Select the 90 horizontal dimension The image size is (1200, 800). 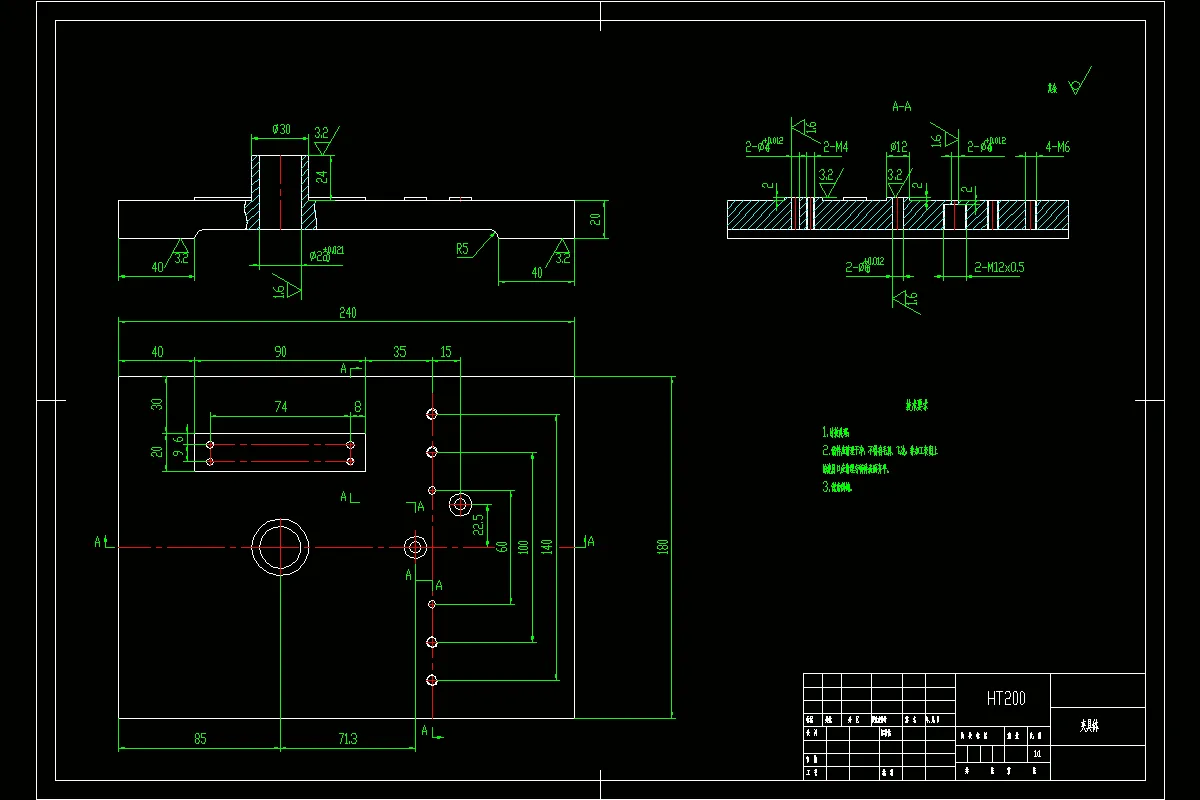coord(280,351)
